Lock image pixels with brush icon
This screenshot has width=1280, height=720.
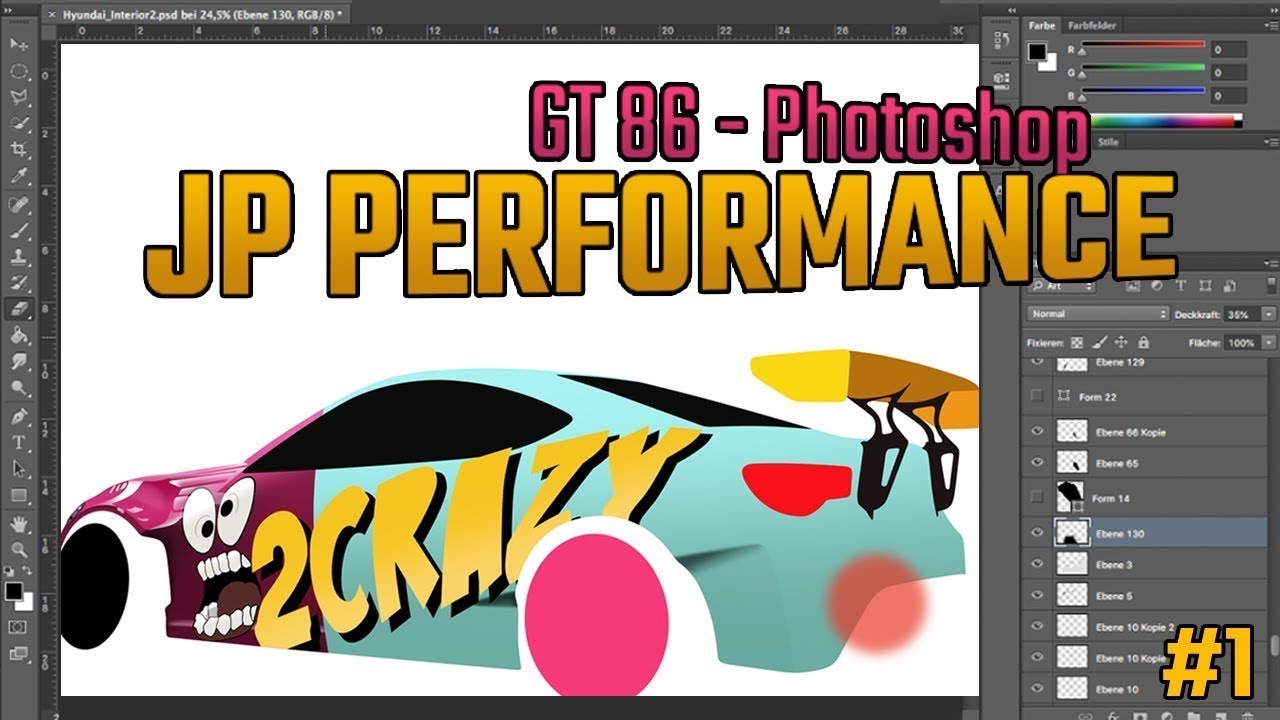point(1100,342)
